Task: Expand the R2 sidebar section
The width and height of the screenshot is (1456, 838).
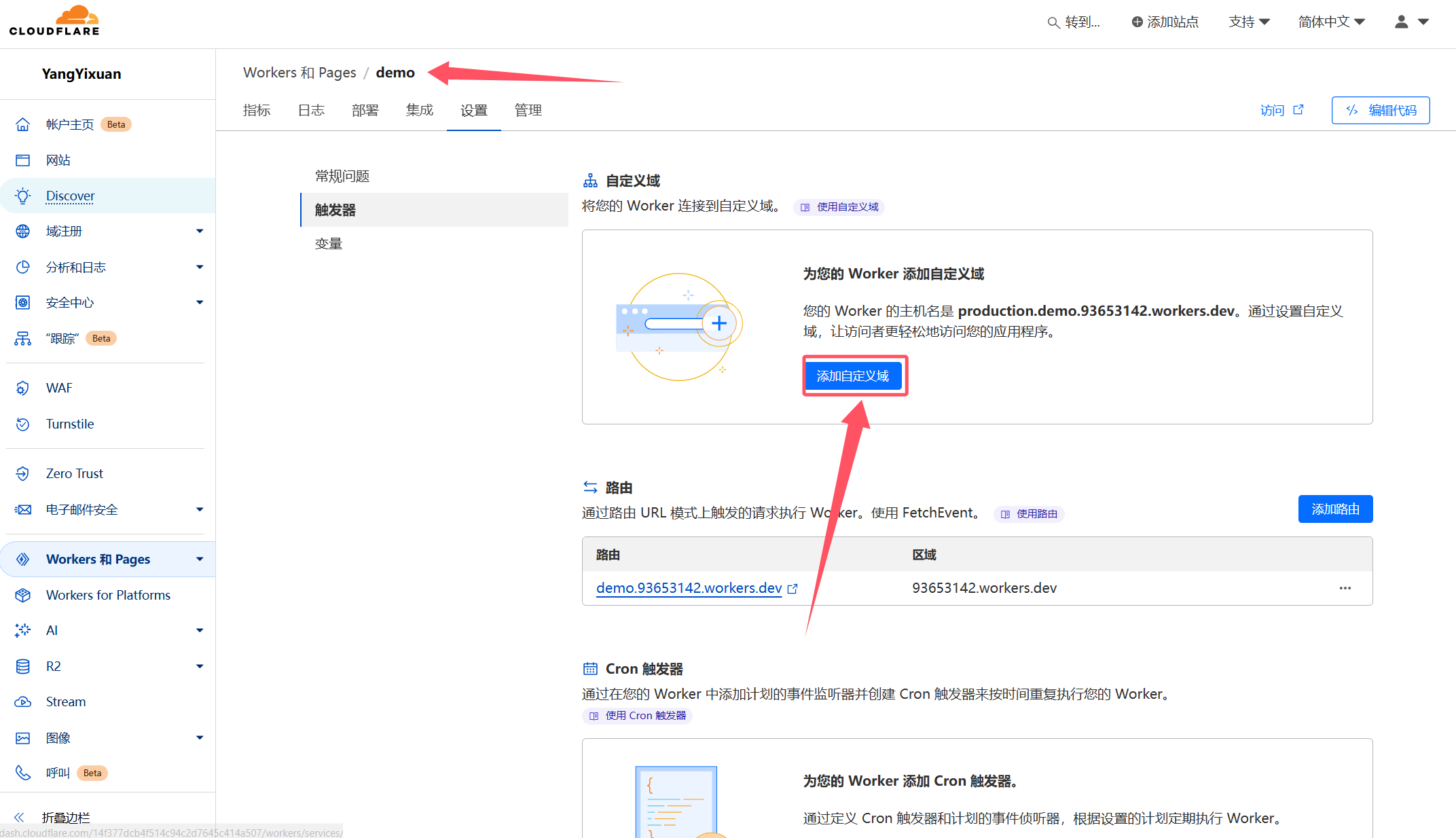Action: coord(200,666)
